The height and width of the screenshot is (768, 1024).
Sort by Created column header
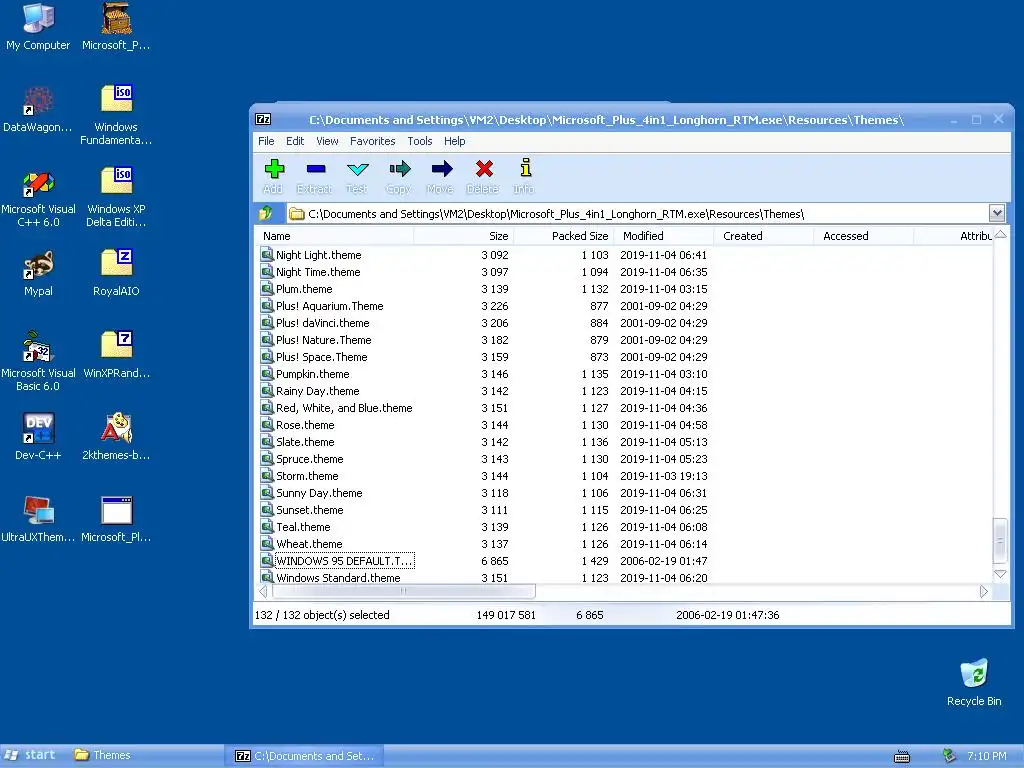pos(763,236)
